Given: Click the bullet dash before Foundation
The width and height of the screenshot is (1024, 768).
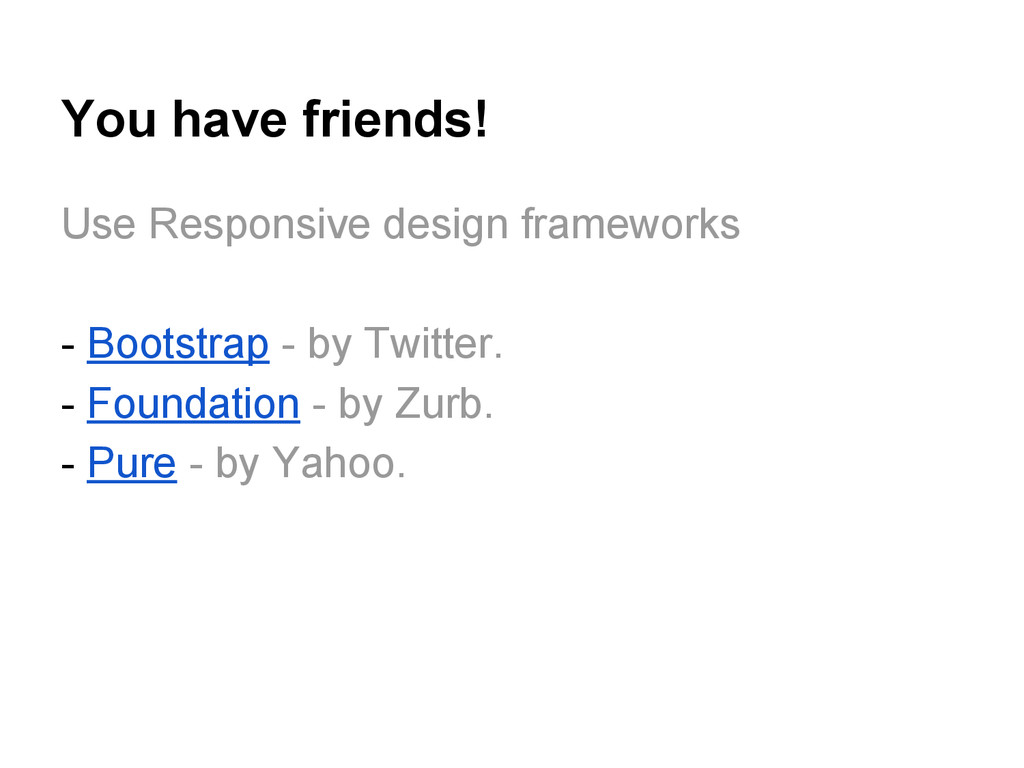Looking at the screenshot, I should point(68,406).
